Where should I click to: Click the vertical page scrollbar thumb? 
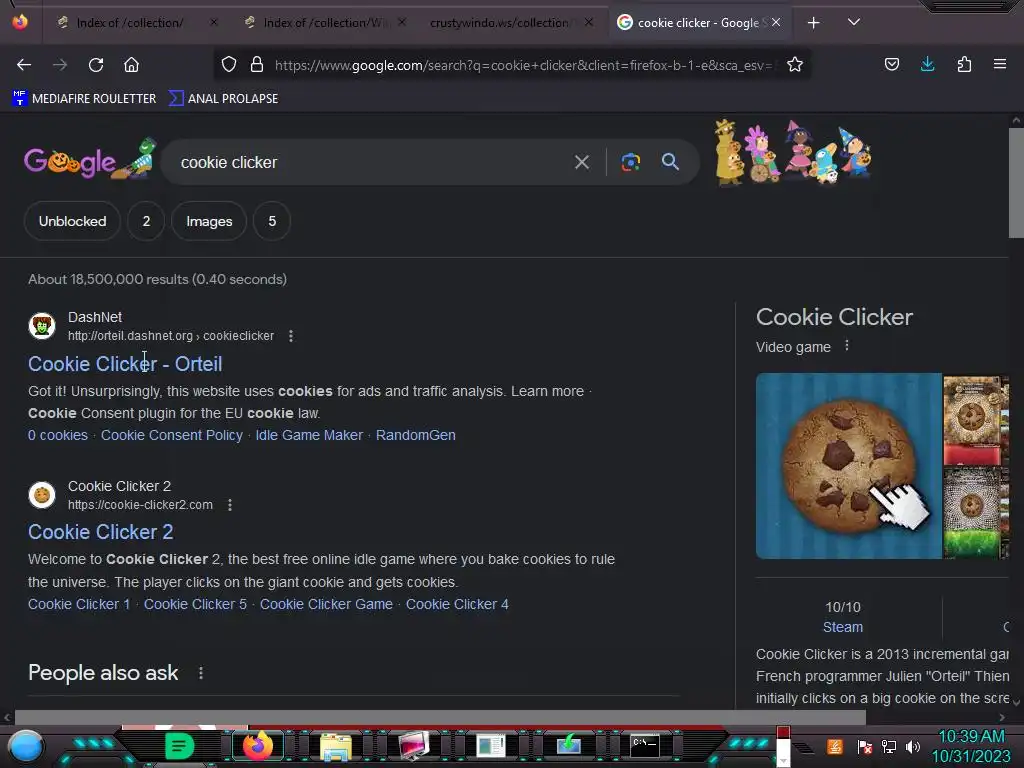click(x=1016, y=184)
